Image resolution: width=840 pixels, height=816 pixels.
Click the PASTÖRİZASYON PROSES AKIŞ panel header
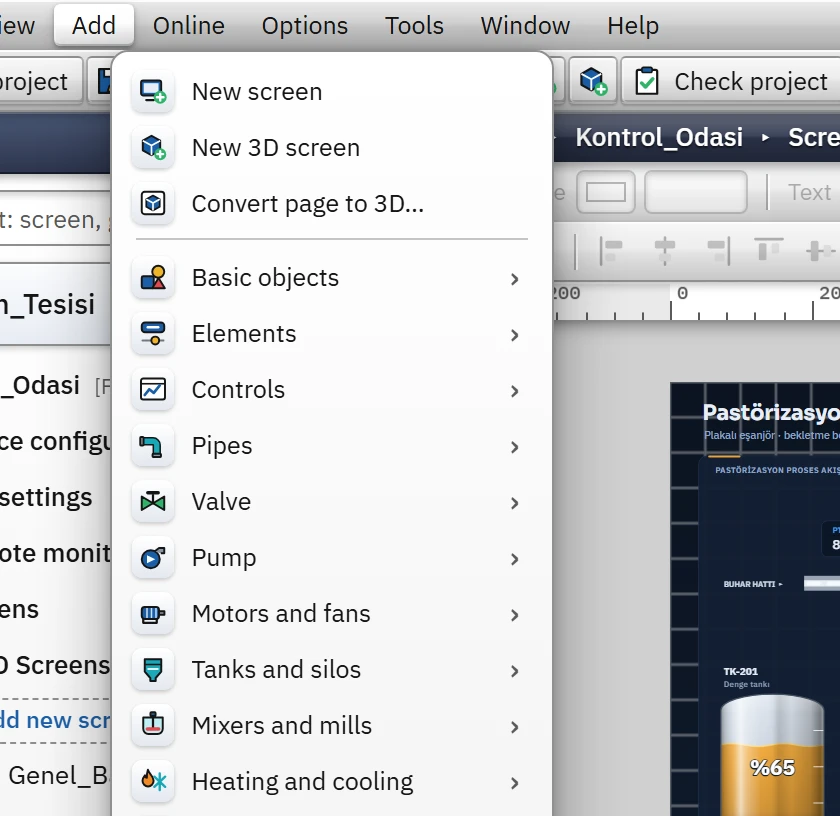pos(777,470)
